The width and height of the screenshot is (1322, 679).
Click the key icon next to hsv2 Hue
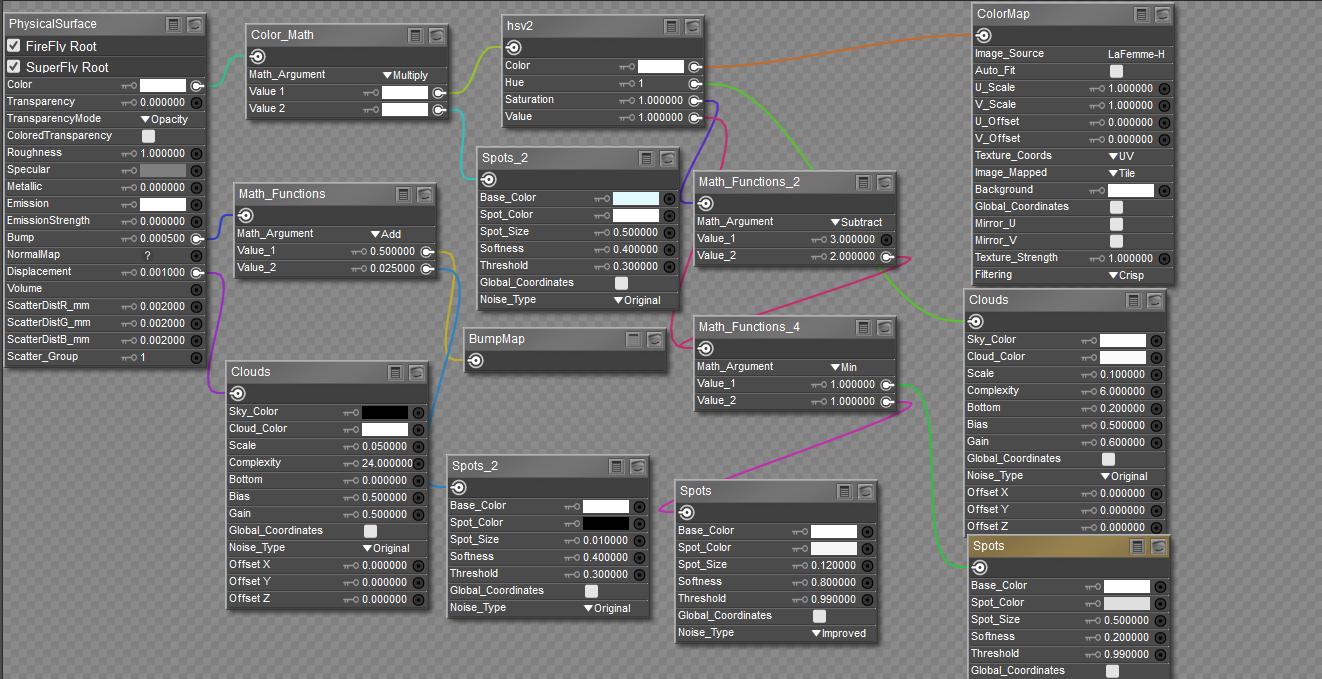[627, 83]
